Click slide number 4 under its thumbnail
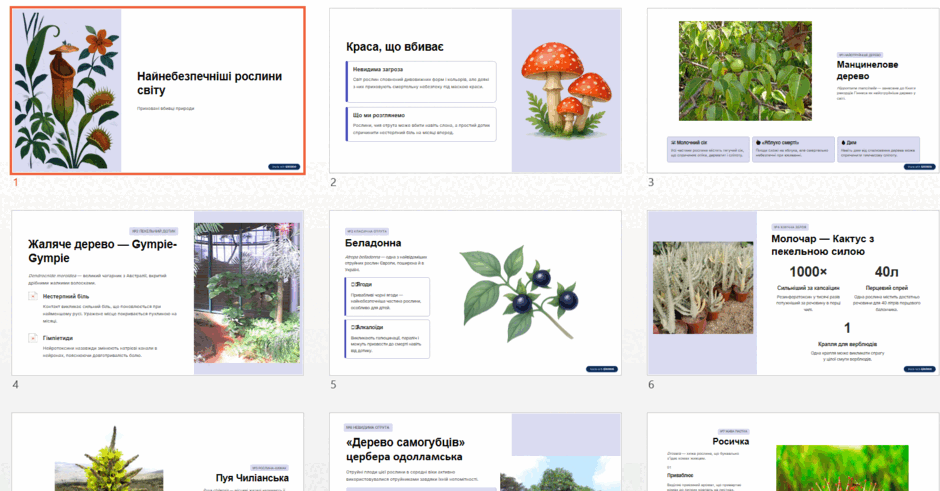This screenshot has height=491, width=940. click(16, 384)
